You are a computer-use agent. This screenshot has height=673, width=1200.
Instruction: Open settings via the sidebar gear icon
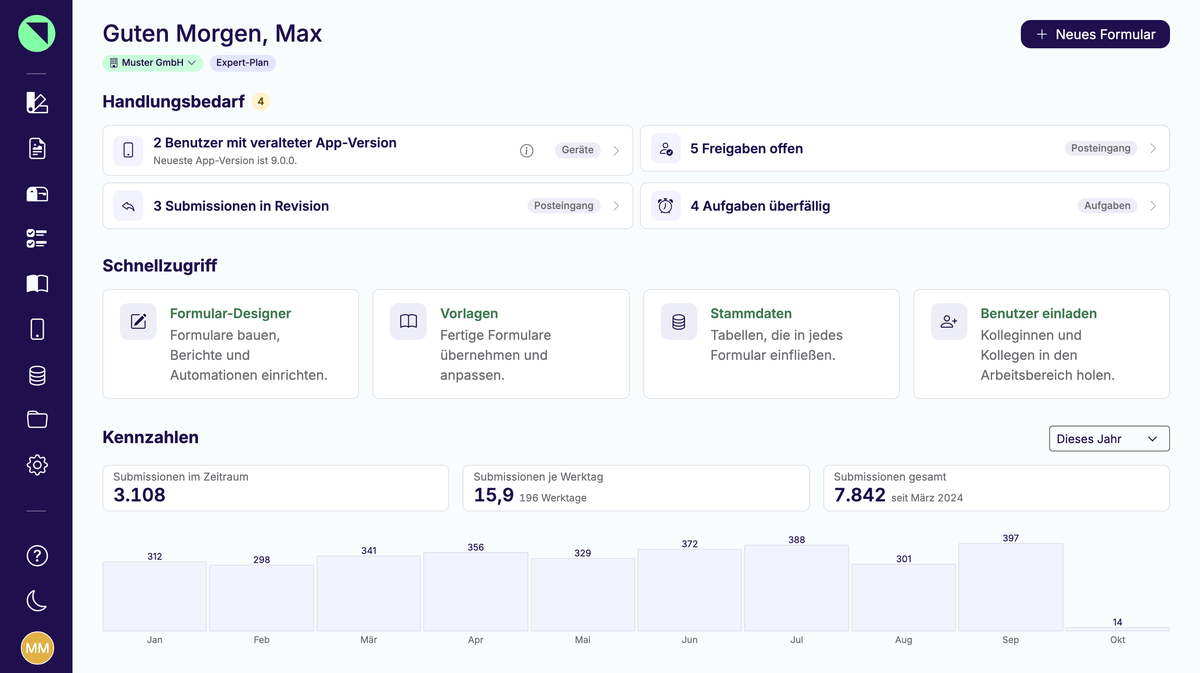37,465
